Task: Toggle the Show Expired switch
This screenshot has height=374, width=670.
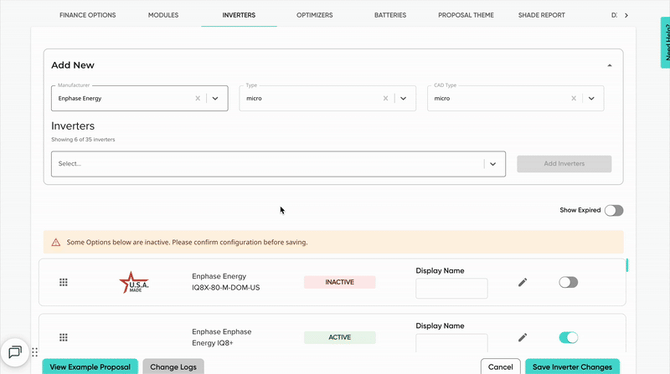Action: click(614, 210)
